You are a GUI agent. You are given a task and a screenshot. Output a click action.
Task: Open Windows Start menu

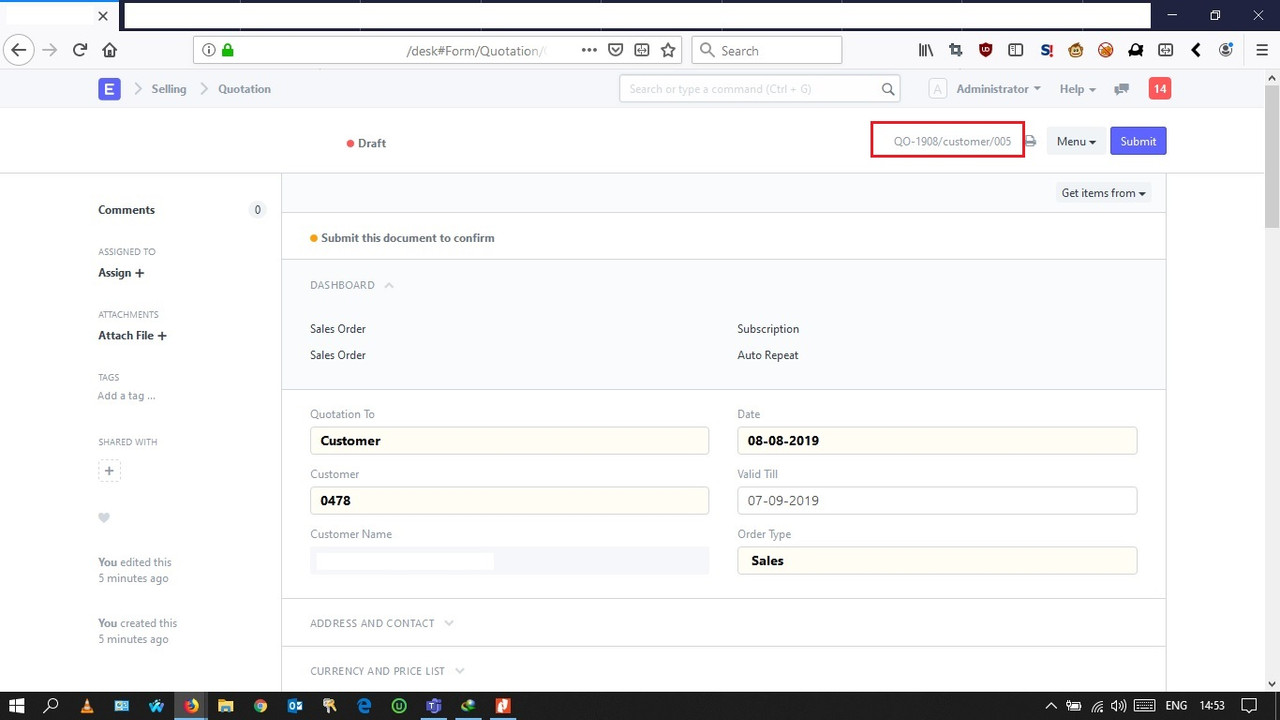(17, 705)
